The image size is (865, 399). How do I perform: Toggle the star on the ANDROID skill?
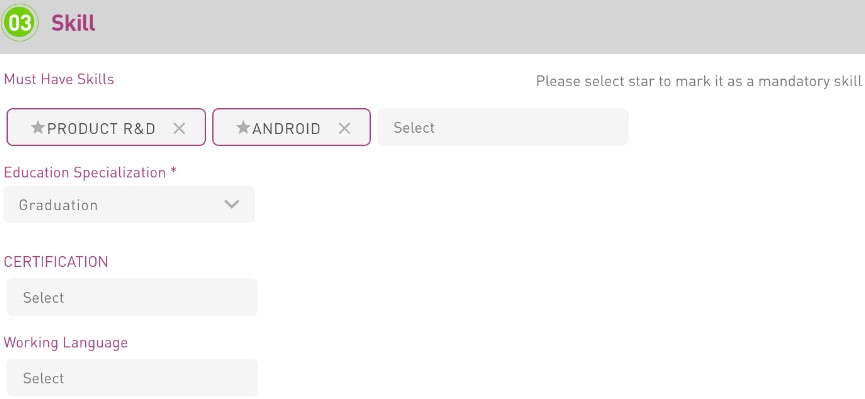click(x=243, y=127)
